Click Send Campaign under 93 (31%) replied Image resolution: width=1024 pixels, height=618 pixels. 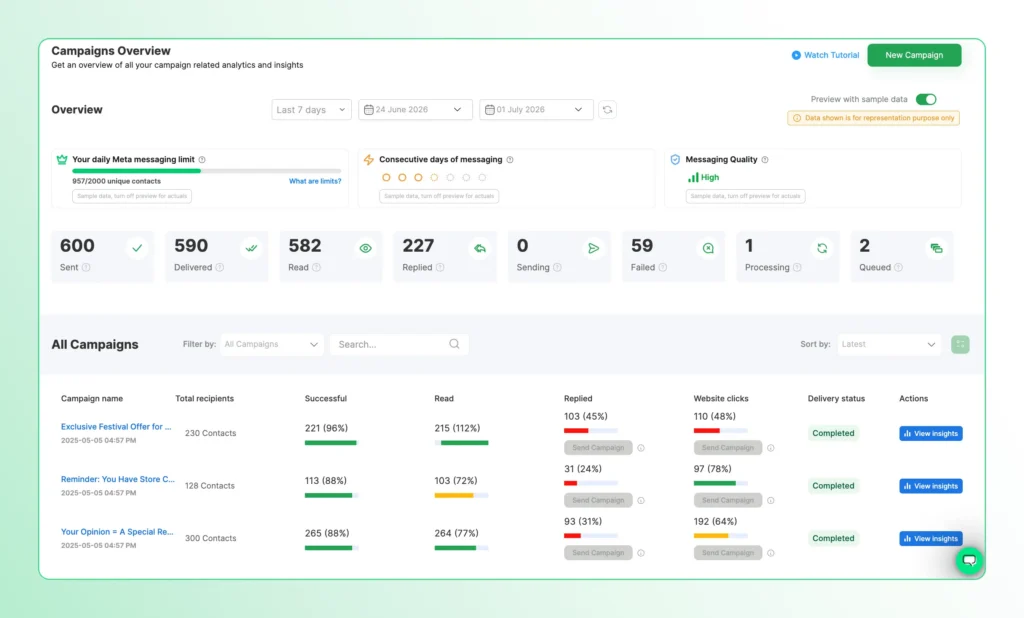pos(598,553)
